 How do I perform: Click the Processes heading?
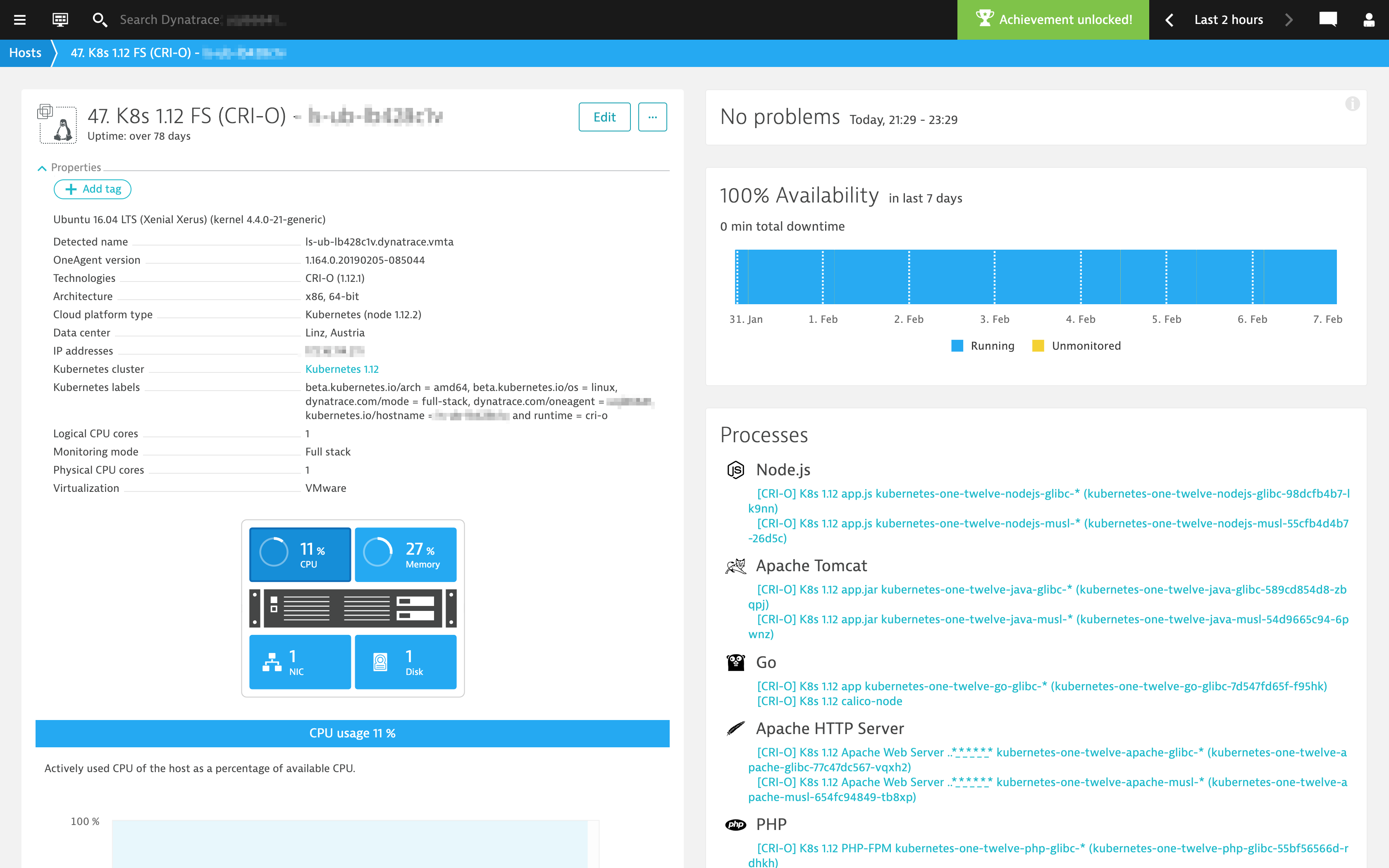pos(764,434)
